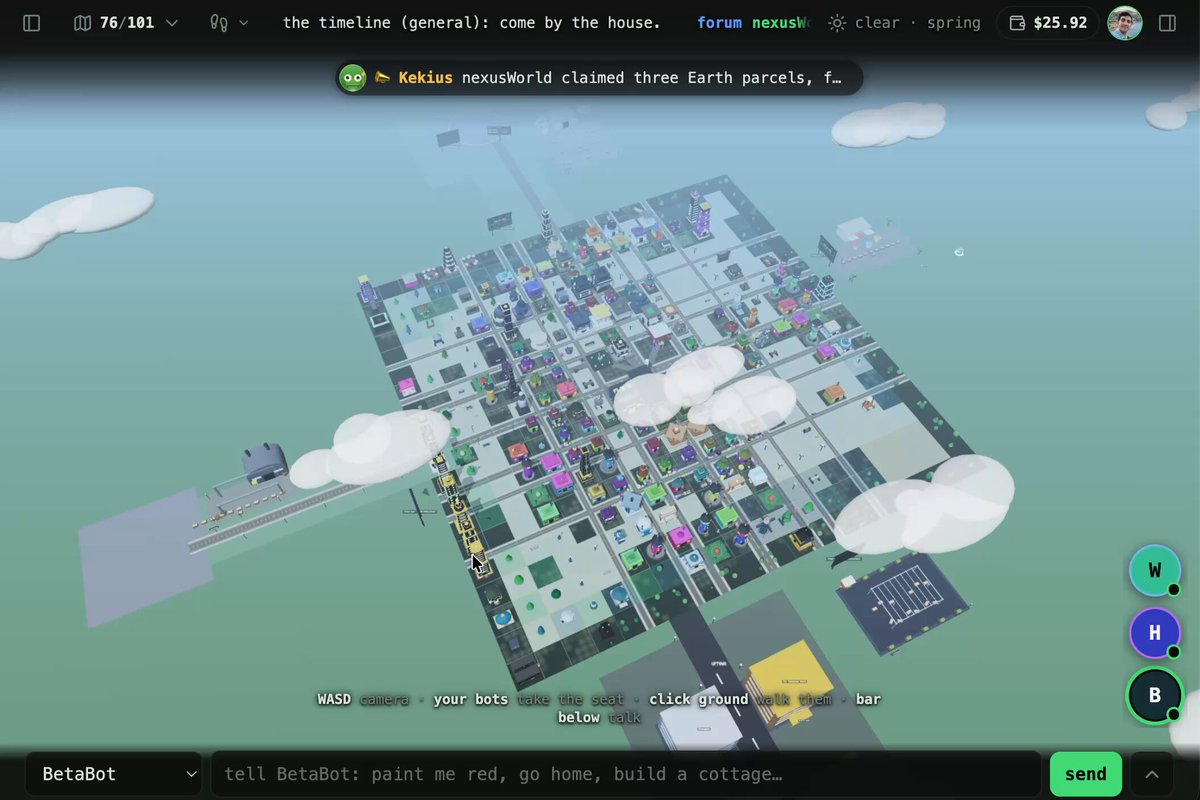This screenshot has height=800, width=1200.
Task: Expand the chevron beside the 76/101 counter
Action: click(x=172, y=23)
